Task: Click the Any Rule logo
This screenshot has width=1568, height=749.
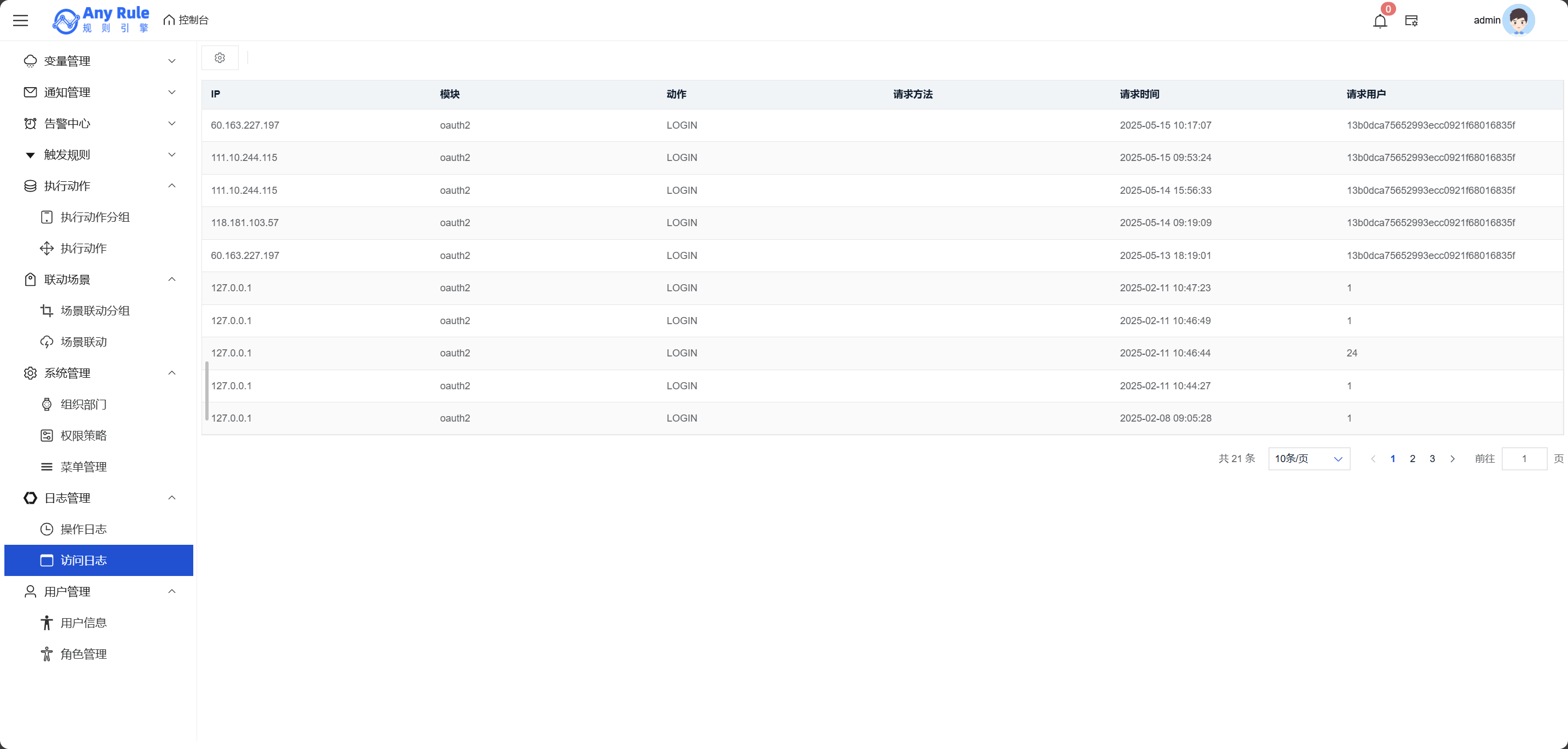Action: point(101,20)
